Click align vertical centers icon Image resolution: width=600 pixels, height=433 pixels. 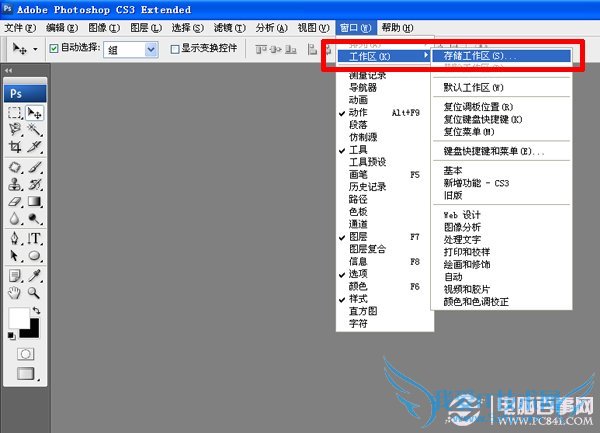[x=276, y=49]
